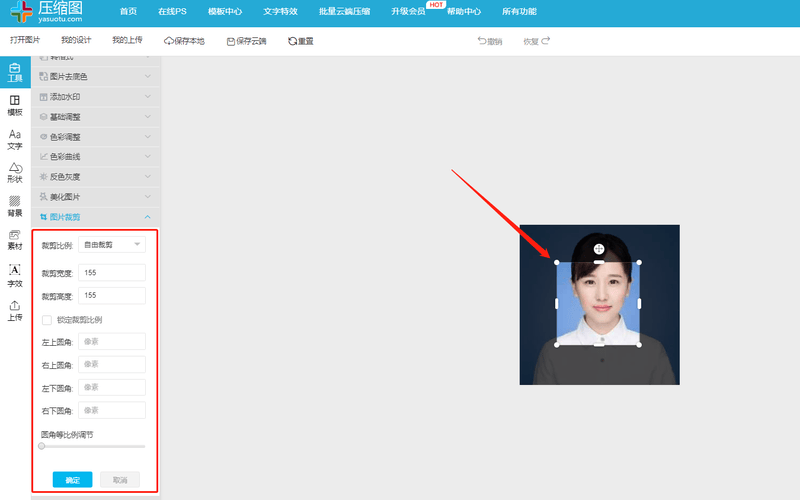Click the 左上圆角 input field
This screenshot has height=500, width=800.
[x=112, y=342]
